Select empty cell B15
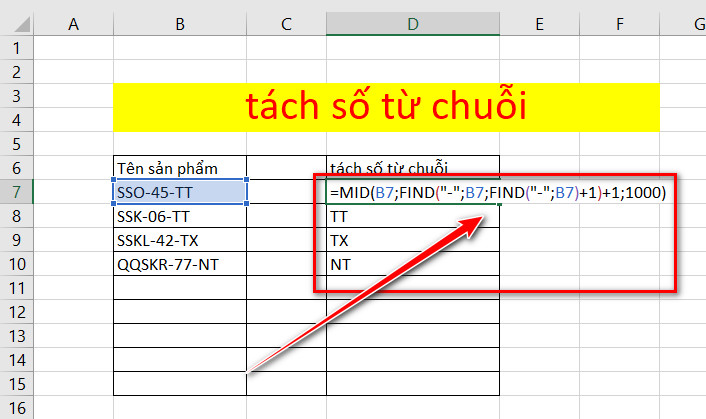 pyautogui.click(x=180, y=383)
